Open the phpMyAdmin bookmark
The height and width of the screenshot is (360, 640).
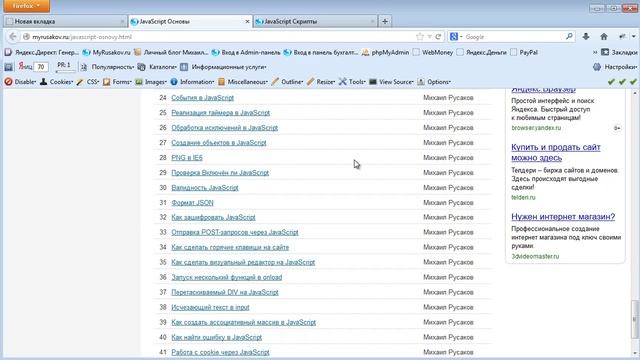[x=385, y=52]
